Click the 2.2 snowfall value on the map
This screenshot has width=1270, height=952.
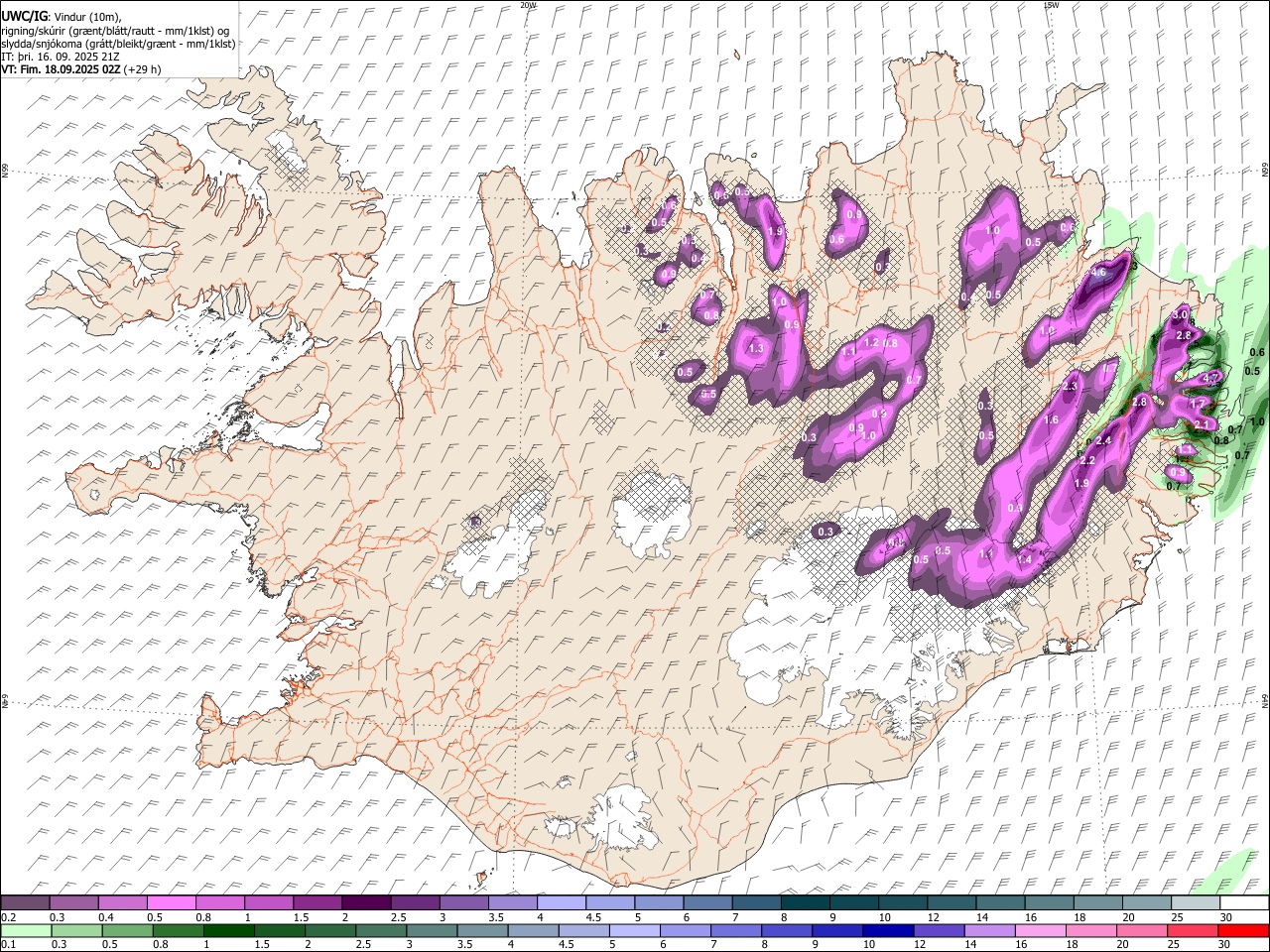pos(1087,460)
